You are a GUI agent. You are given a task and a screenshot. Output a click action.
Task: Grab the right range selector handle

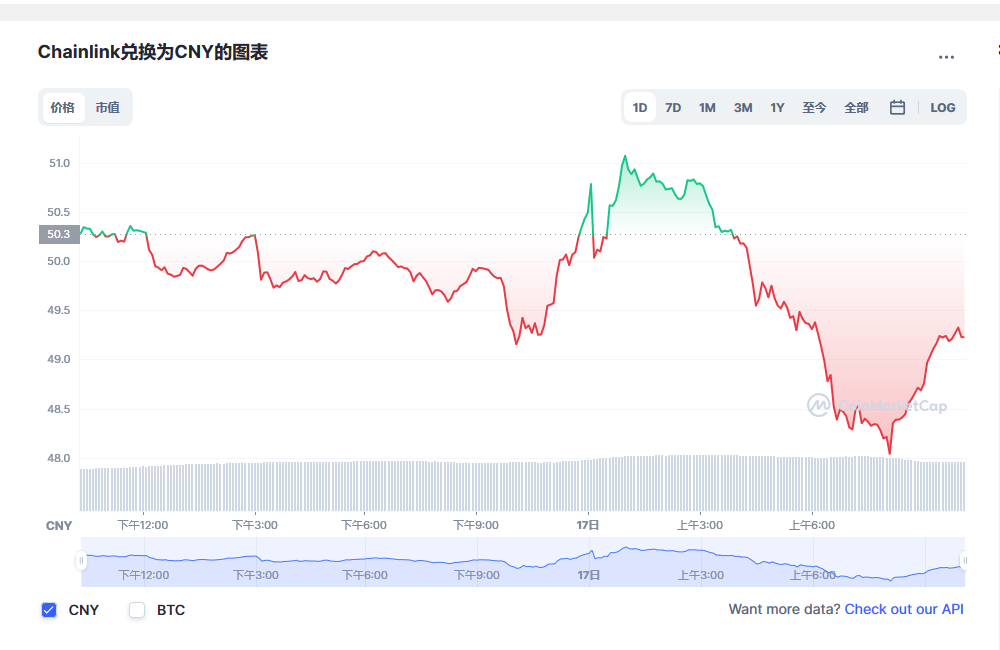[x=964, y=561]
